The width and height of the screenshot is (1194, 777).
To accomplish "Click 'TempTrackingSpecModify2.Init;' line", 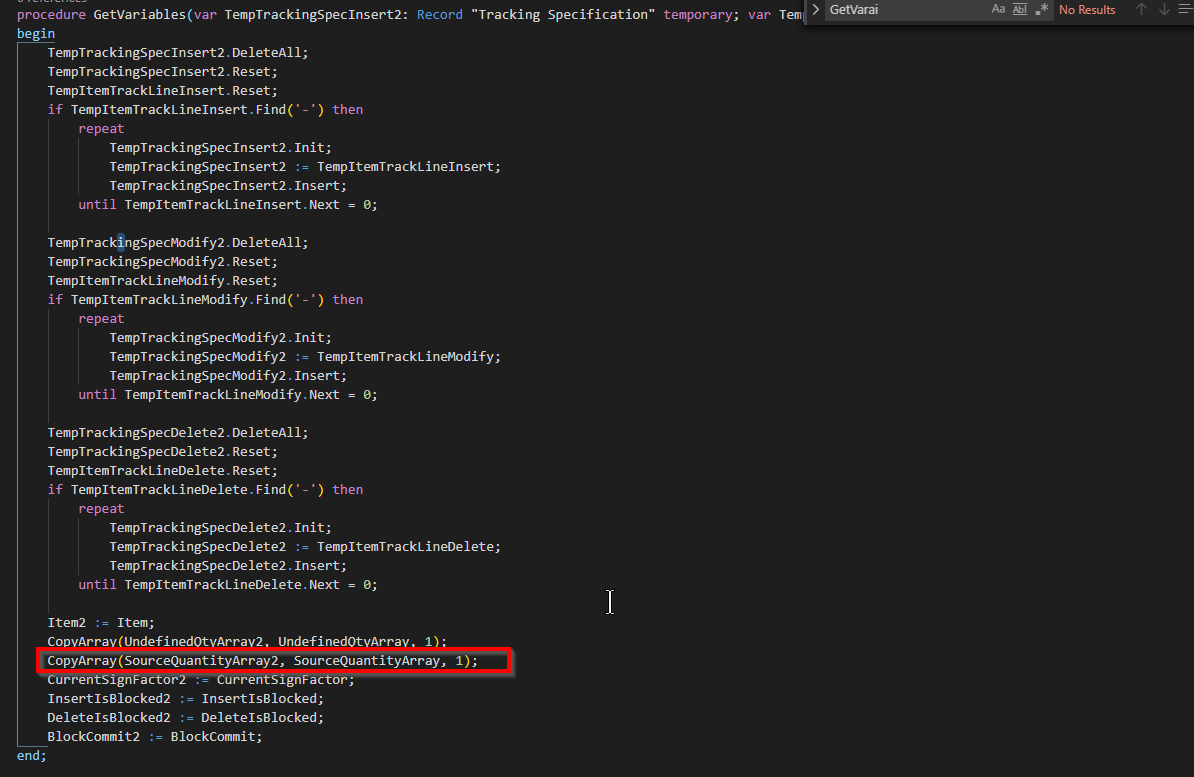I will [x=220, y=337].
